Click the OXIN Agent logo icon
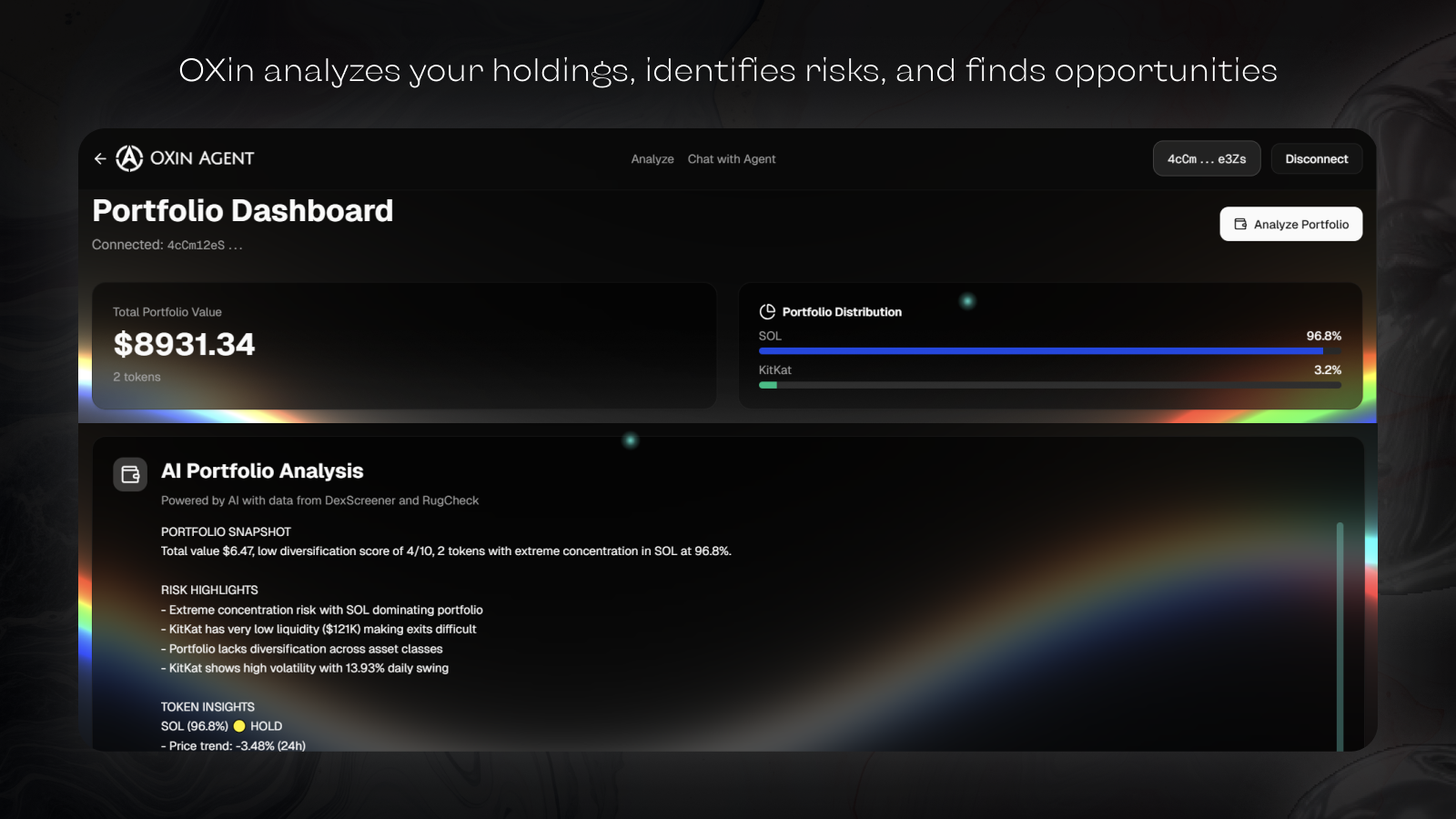The image size is (1456, 819). click(x=128, y=158)
